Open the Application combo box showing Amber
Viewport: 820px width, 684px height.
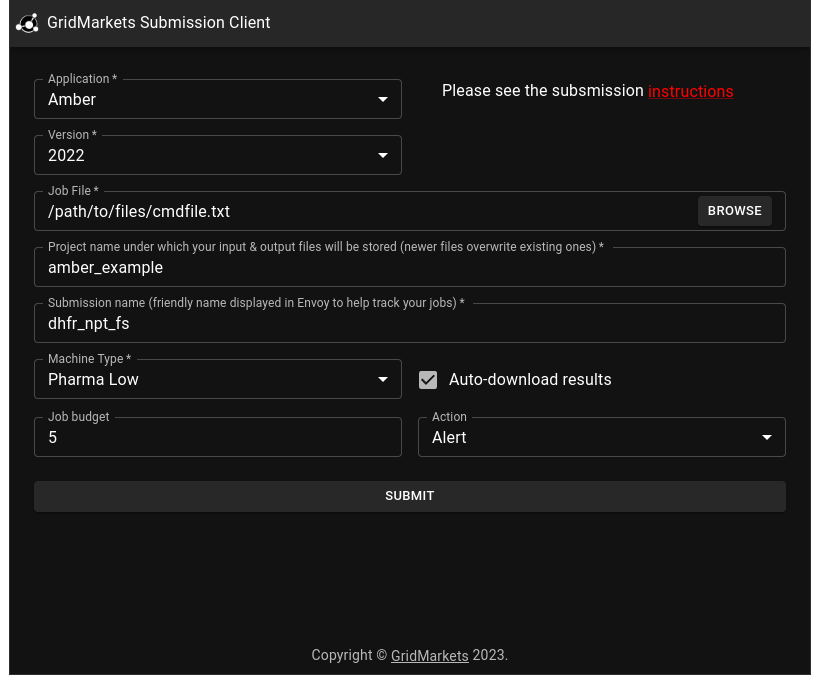[x=200, y=100]
